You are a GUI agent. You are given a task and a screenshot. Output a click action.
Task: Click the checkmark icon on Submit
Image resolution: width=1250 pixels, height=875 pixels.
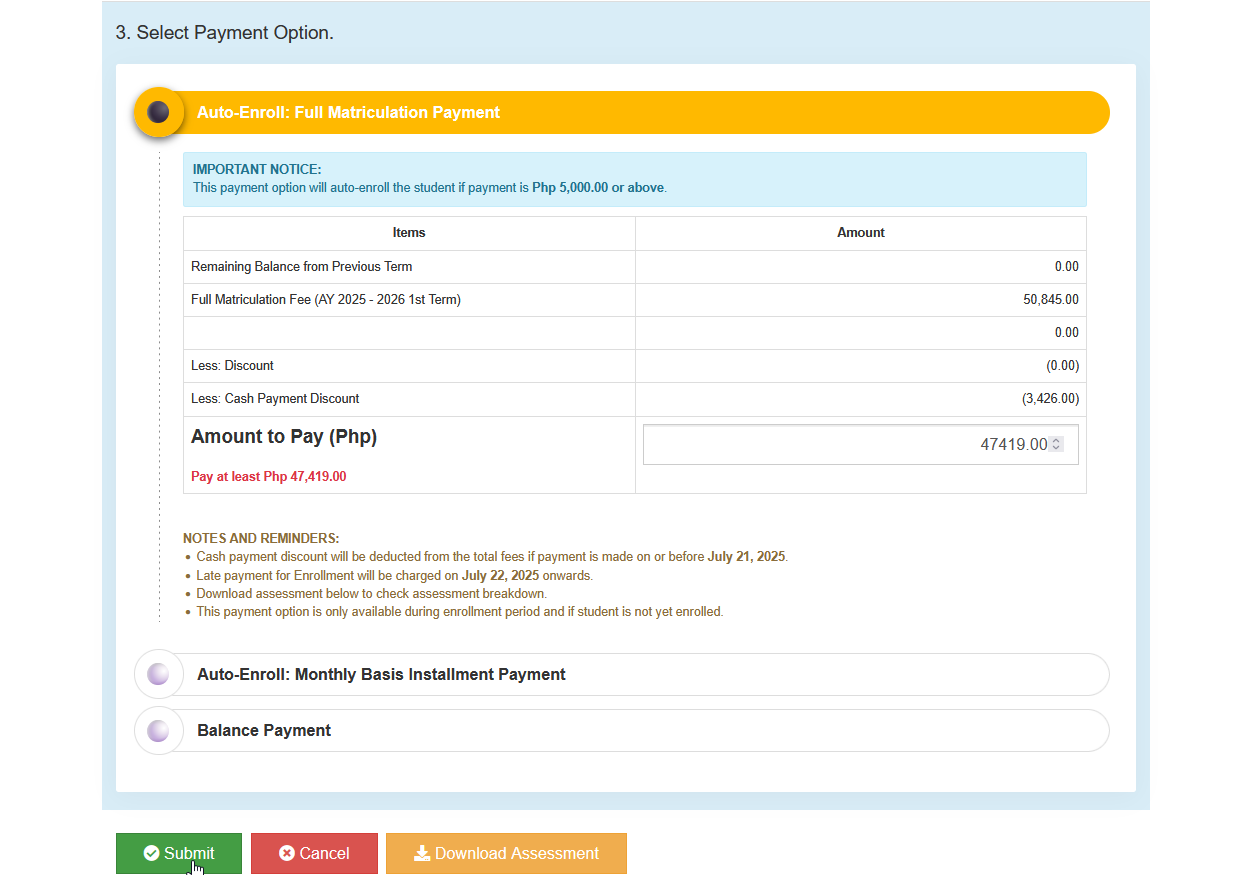[152, 853]
